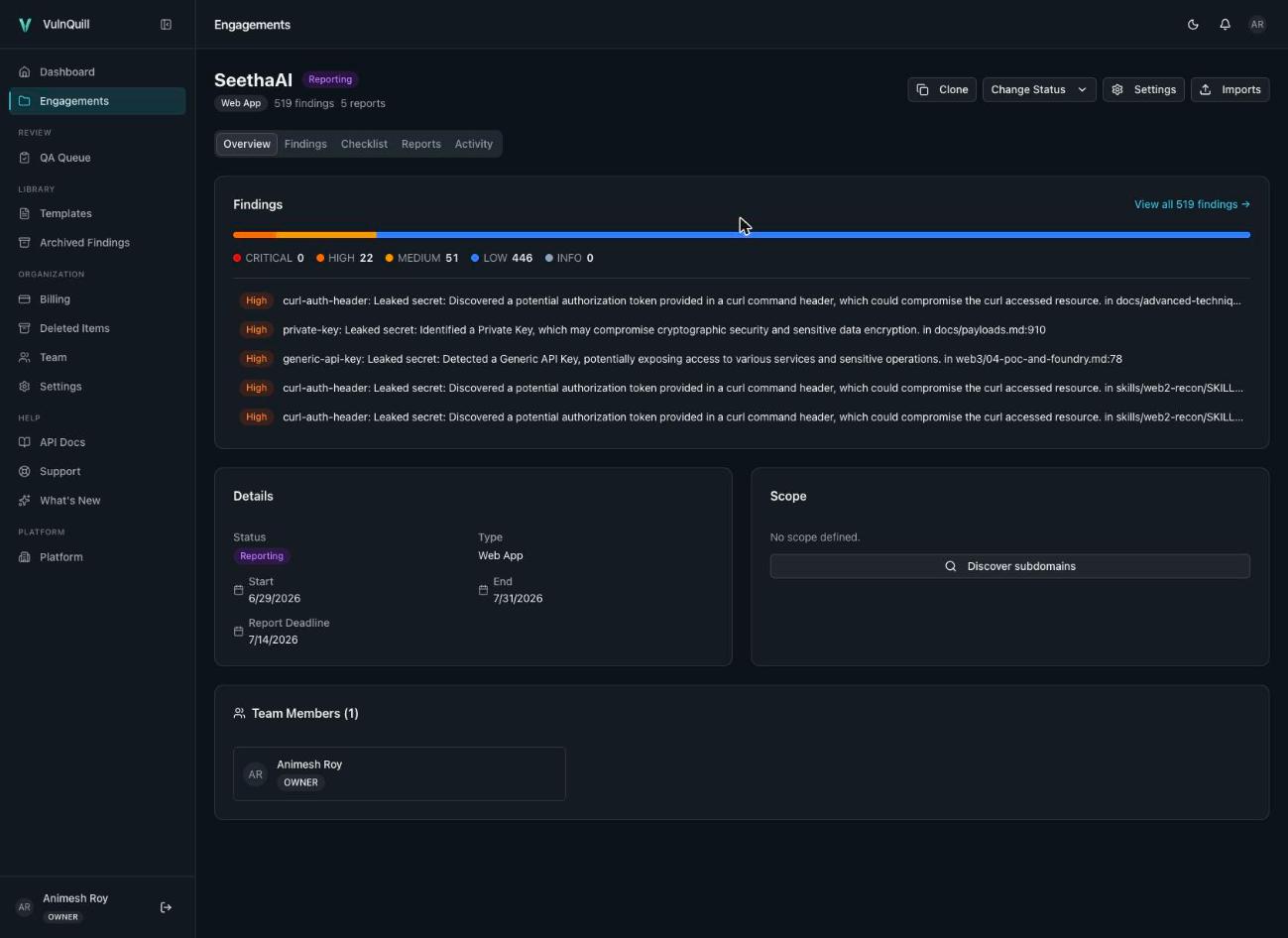This screenshot has width=1288, height=938.
Task: Open the curl-auth-header finding in docs/advanced-techniq
Action: [x=742, y=300]
